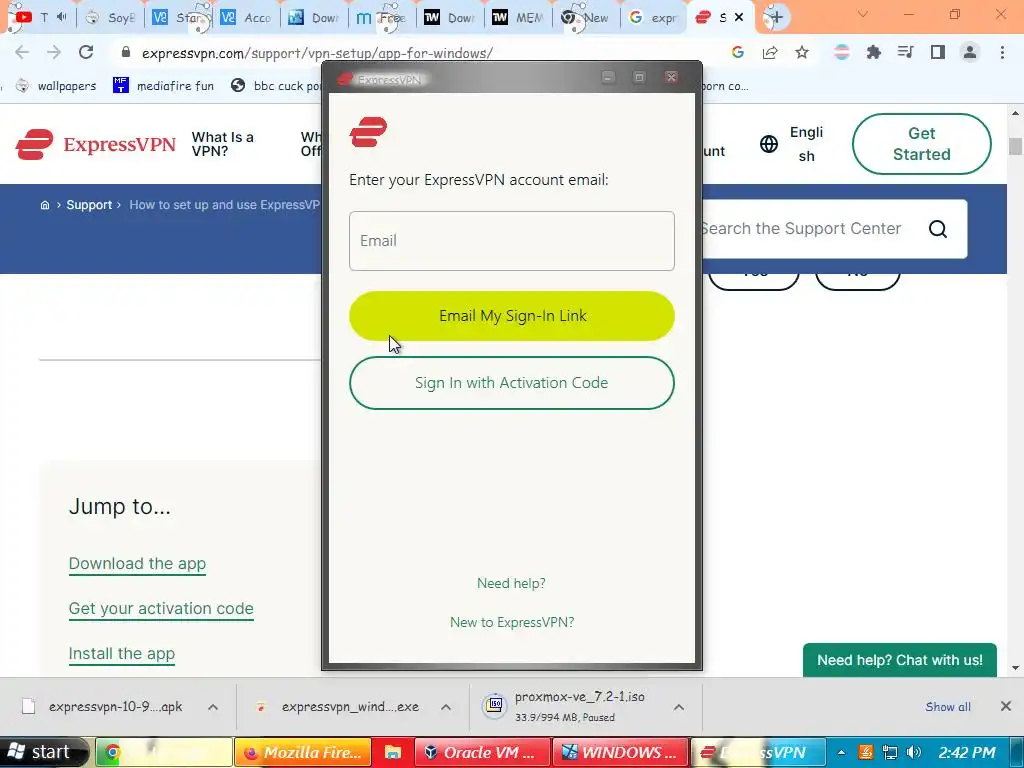This screenshot has width=1024, height=768.
Task: Open Chrome three-dot menu
Action: [x=1002, y=52]
